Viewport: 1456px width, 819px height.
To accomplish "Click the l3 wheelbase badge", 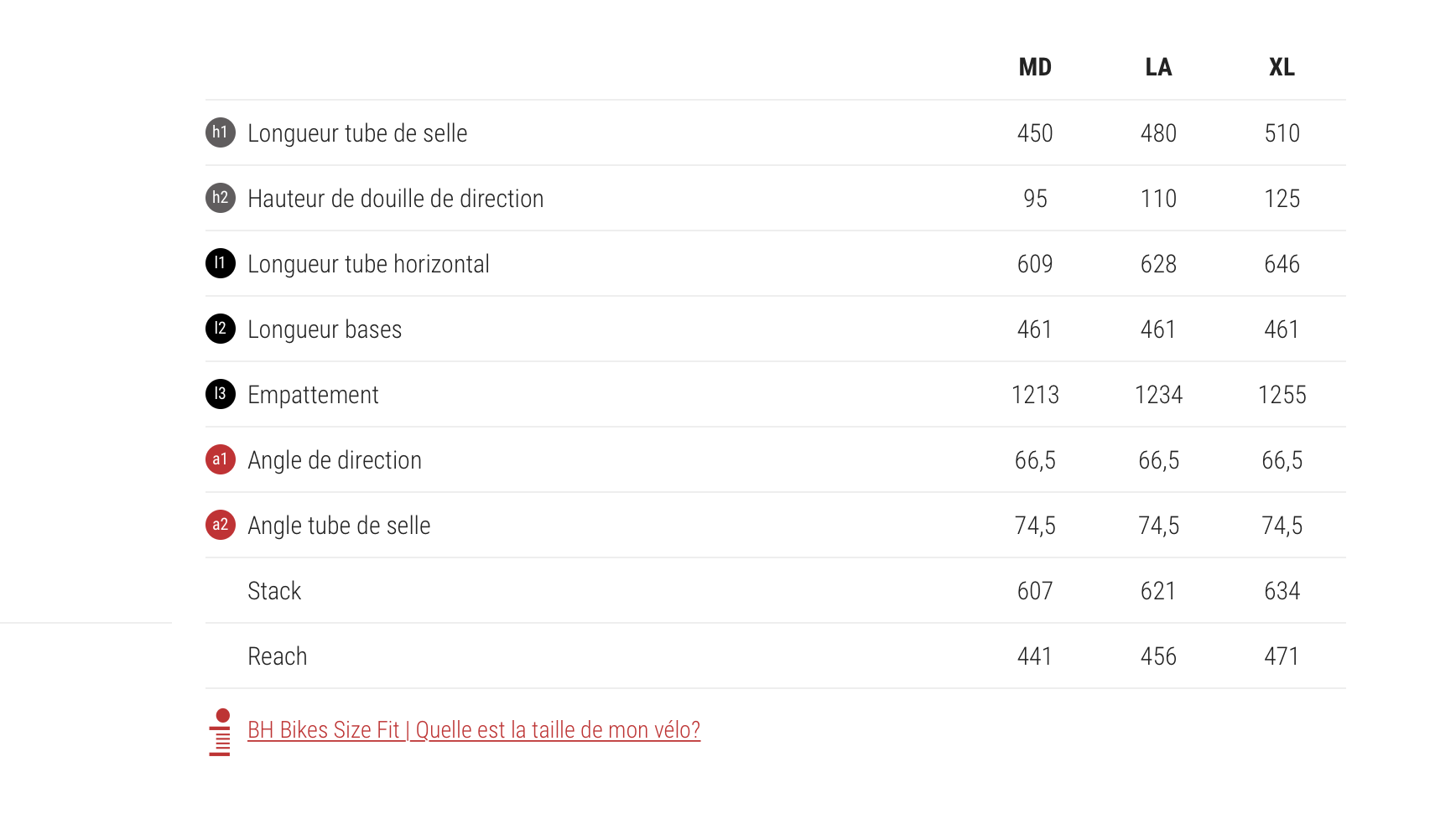I will [221, 394].
